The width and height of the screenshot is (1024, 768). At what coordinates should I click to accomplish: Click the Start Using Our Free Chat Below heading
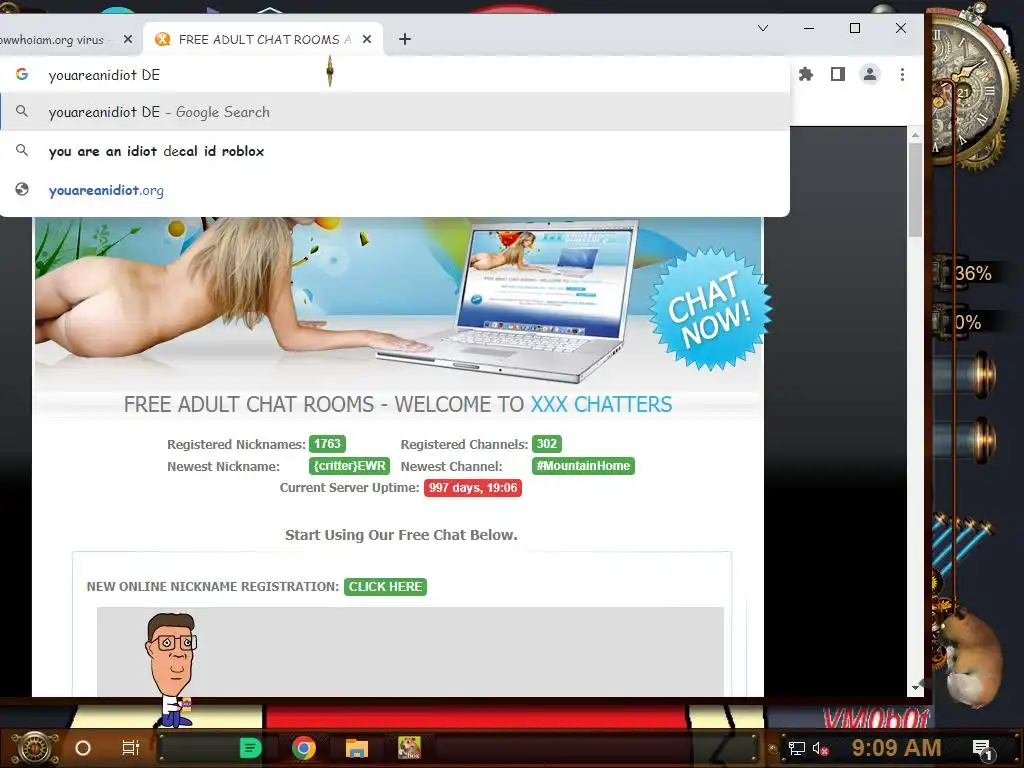[x=402, y=535]
